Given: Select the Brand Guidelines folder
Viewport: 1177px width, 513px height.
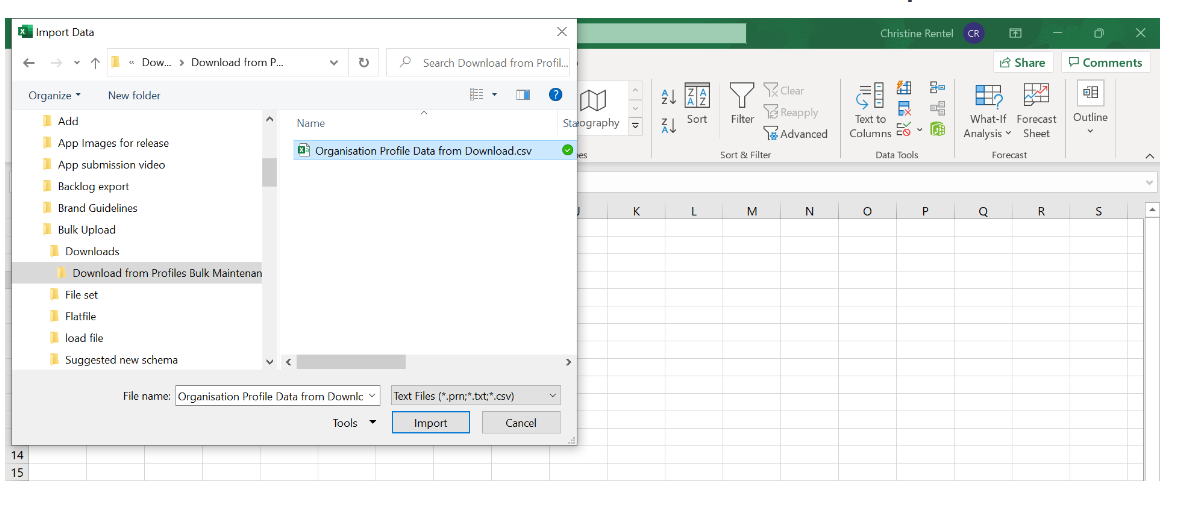Looking at the screenshot, I should [x=98, y=208].
